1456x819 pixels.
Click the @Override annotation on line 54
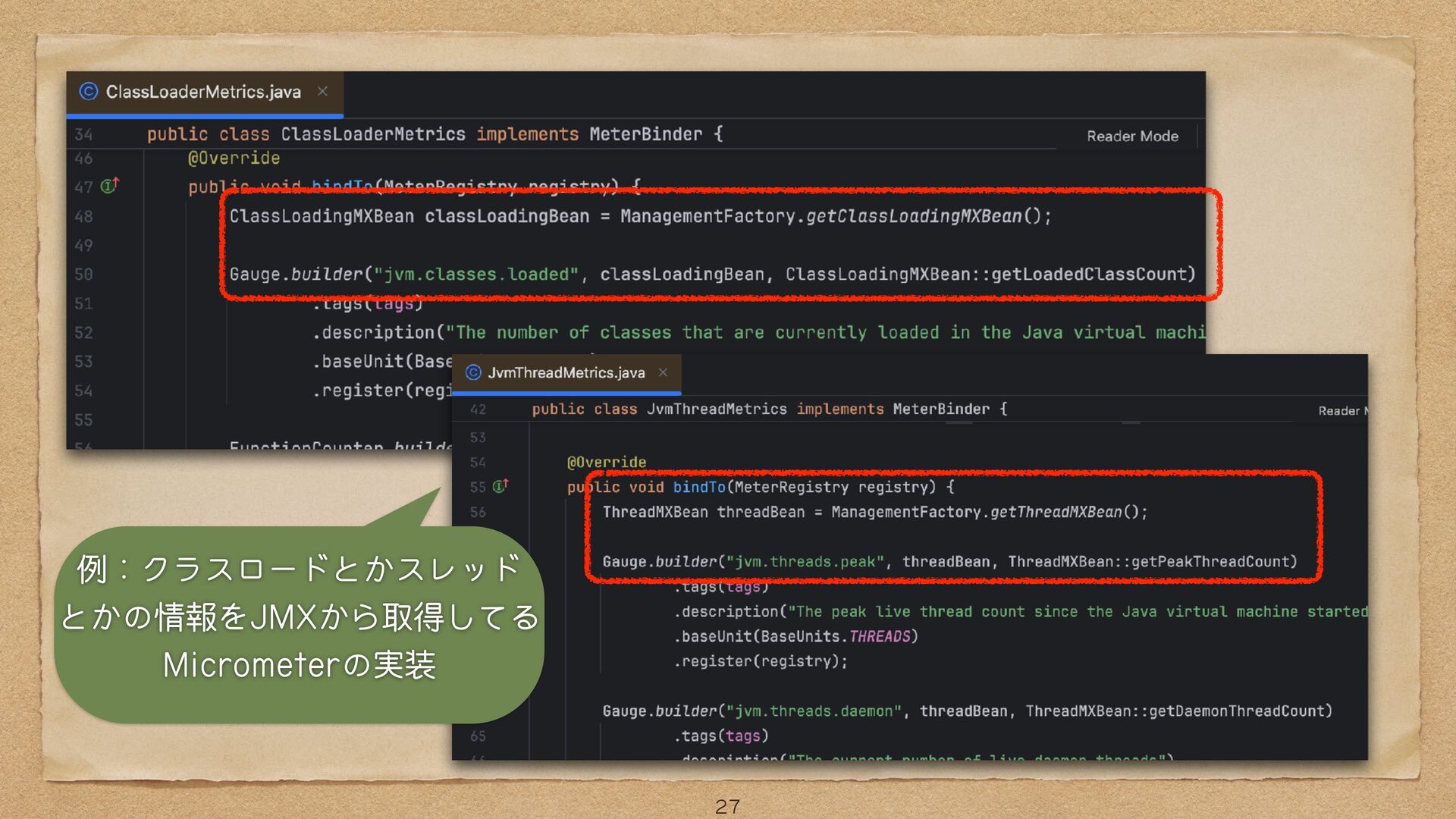pos(606,462)
